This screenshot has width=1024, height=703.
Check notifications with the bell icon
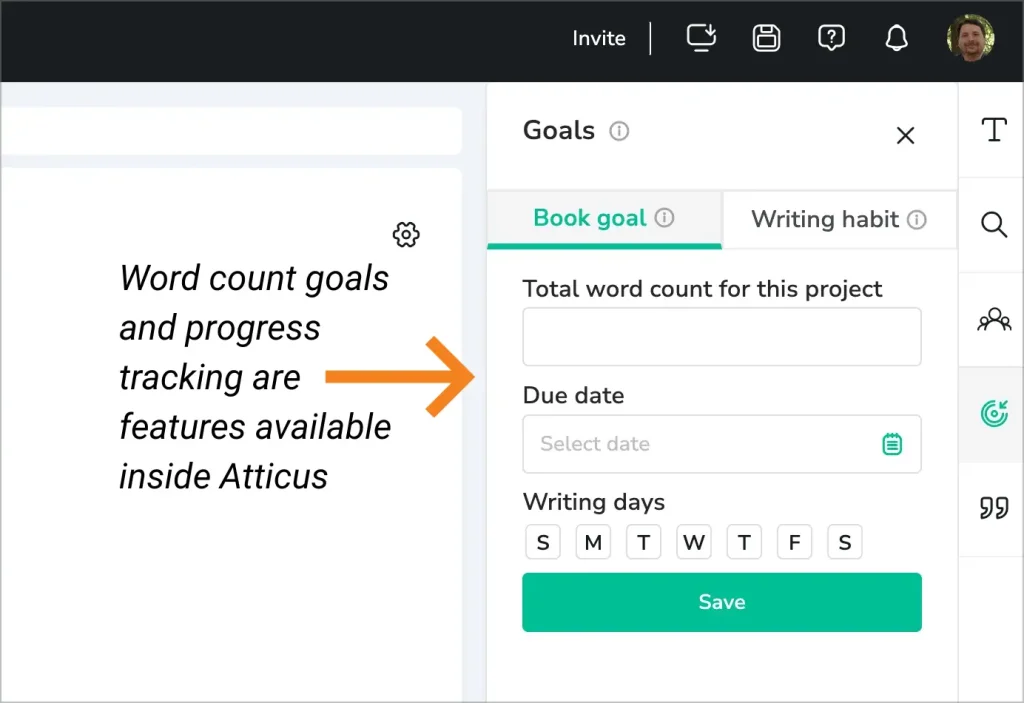coord(896,38)
